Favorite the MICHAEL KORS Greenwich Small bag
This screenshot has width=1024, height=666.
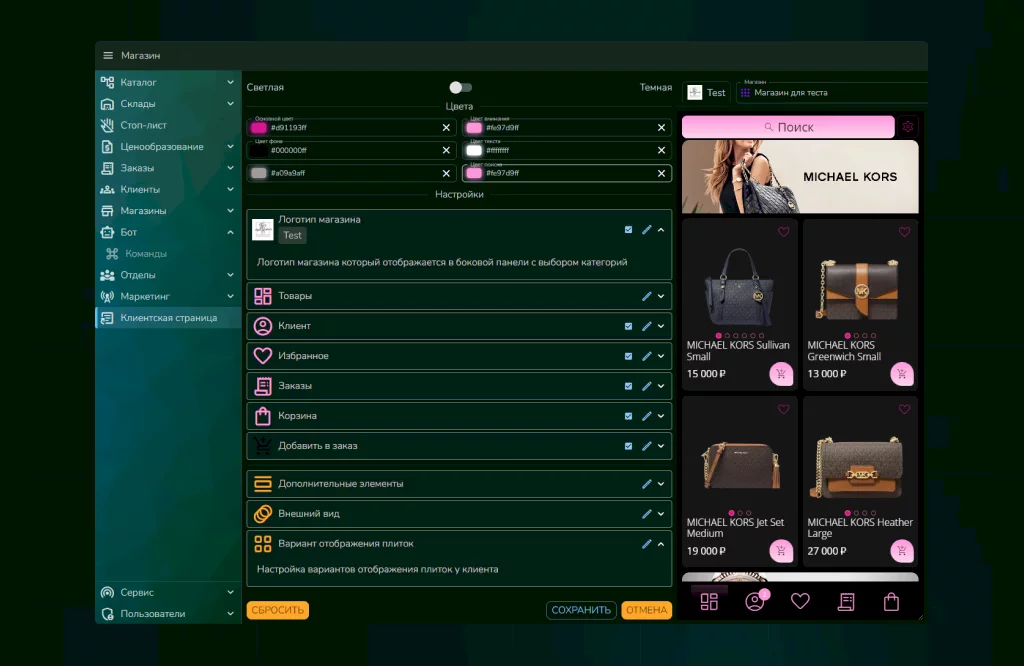click(x=904, y=232)
